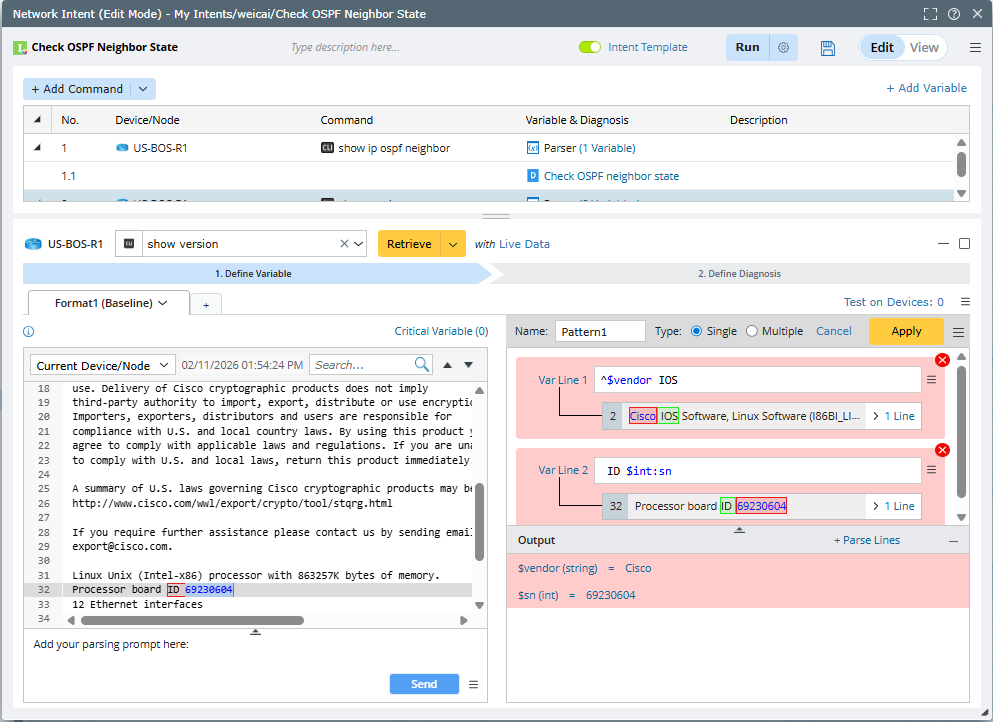Select the Multiple type radio button
The height and width of the screenshot is (722, 993).
pyautogui.click(x=751, y=331)
